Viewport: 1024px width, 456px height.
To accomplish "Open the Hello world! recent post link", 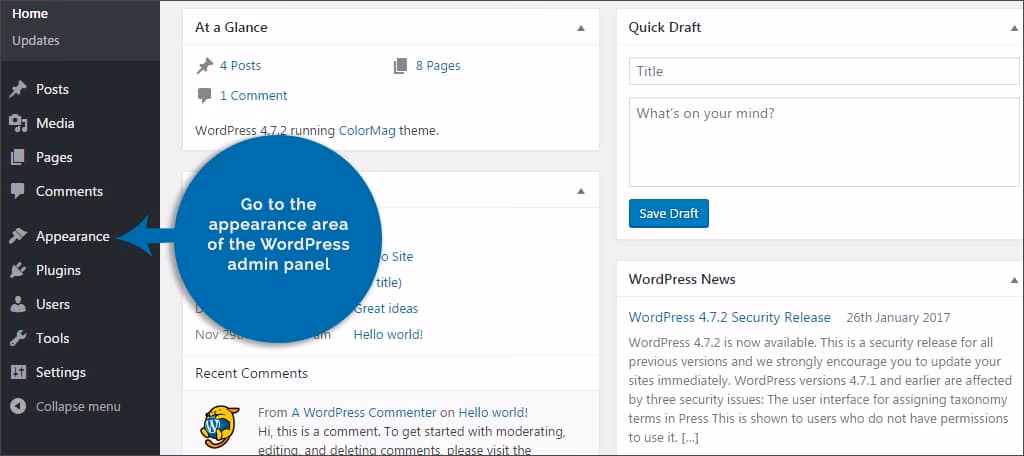I will coord(389,334).
